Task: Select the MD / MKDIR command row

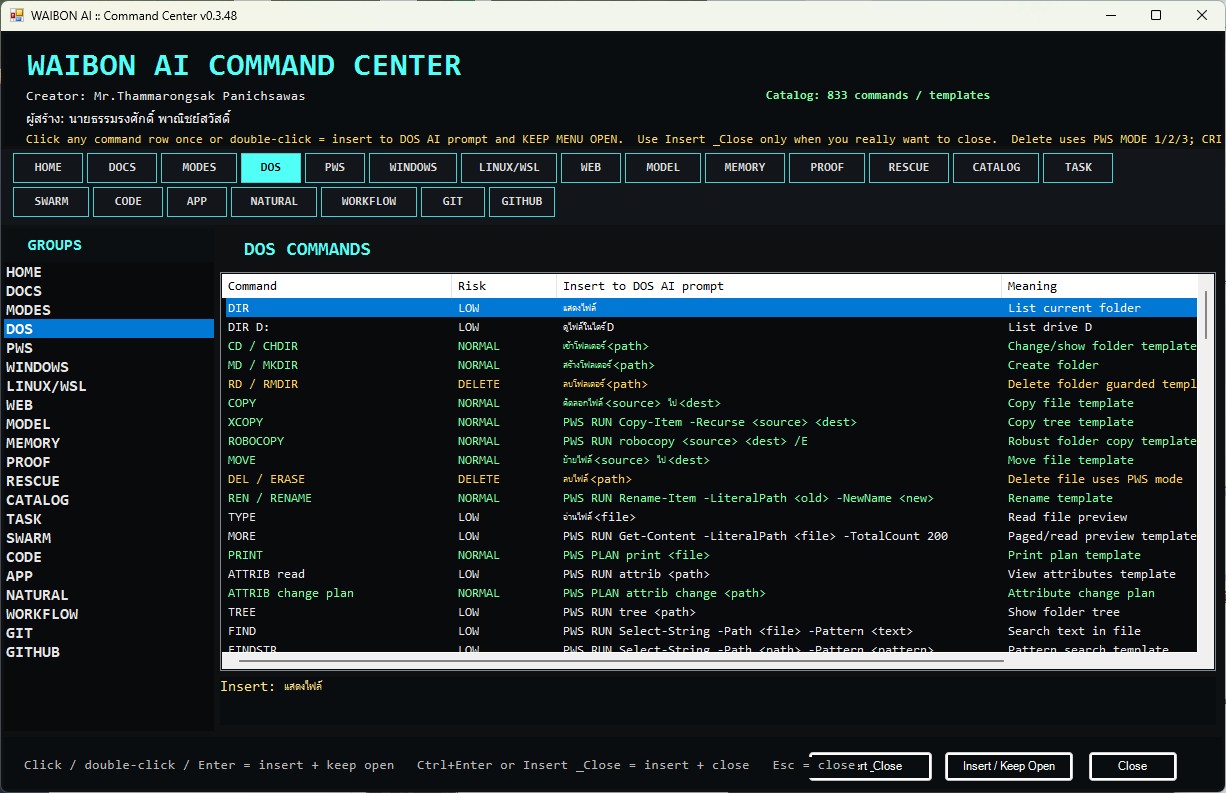Action: pos(710,365)
